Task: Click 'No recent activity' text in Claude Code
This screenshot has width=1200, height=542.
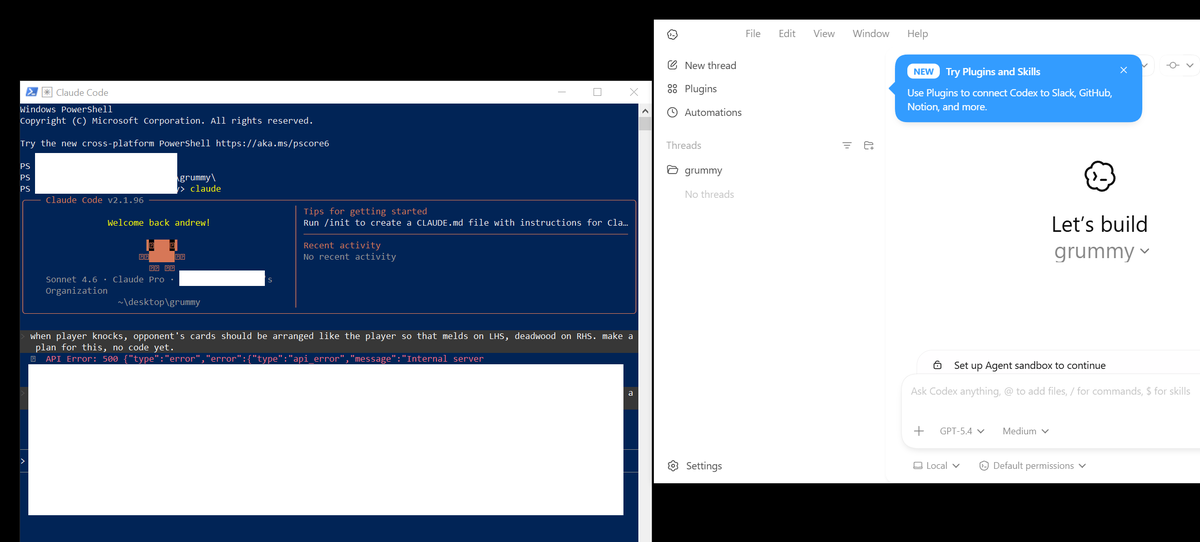Action: point(350,257)
